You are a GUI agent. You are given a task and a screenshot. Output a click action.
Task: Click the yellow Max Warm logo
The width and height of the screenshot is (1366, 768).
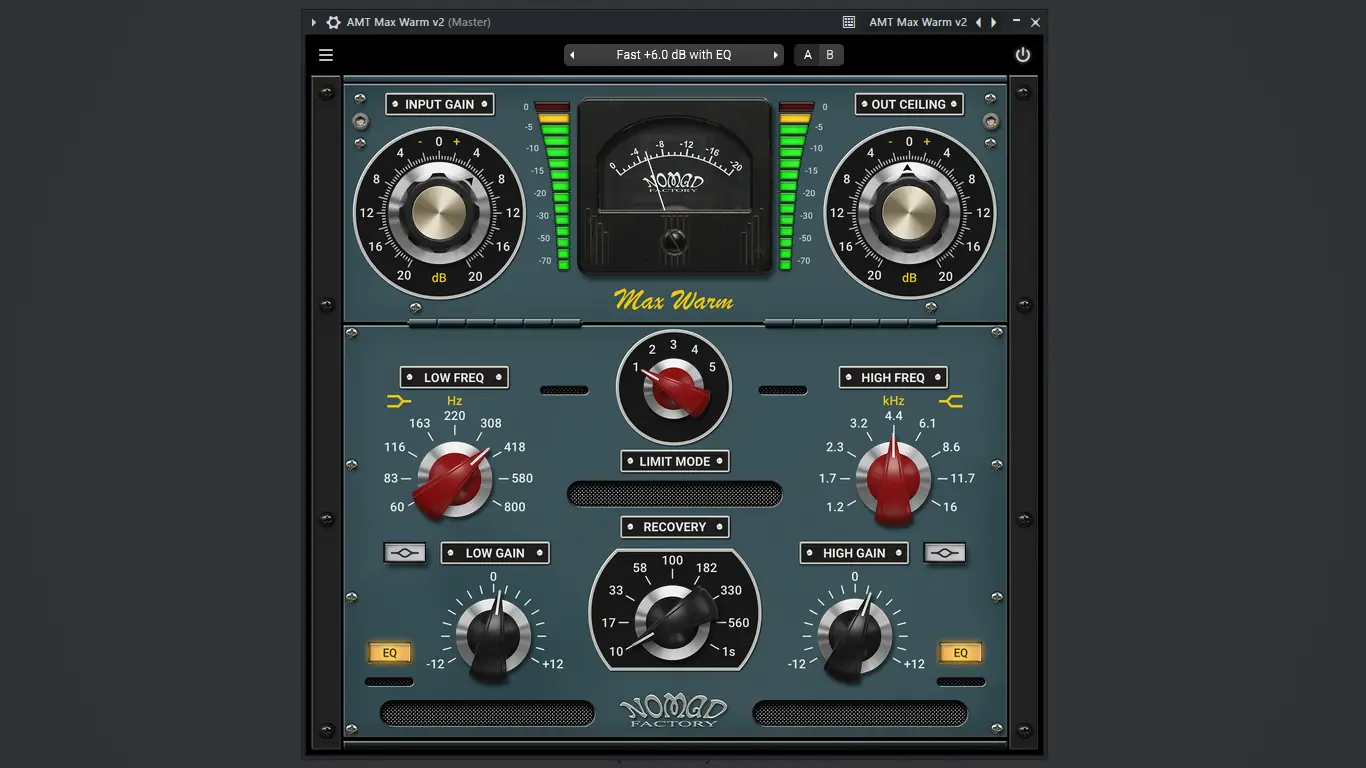[x=674, y=299]
